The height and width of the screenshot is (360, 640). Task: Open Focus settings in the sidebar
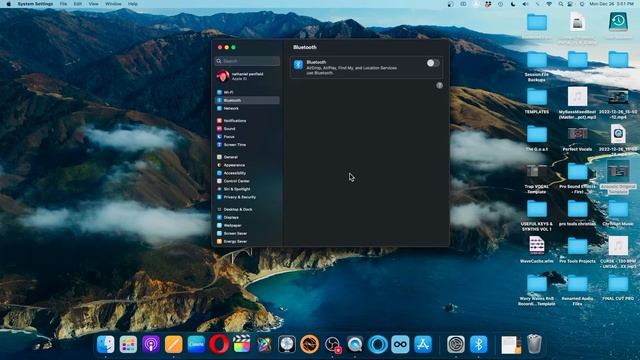coord(247,136)
